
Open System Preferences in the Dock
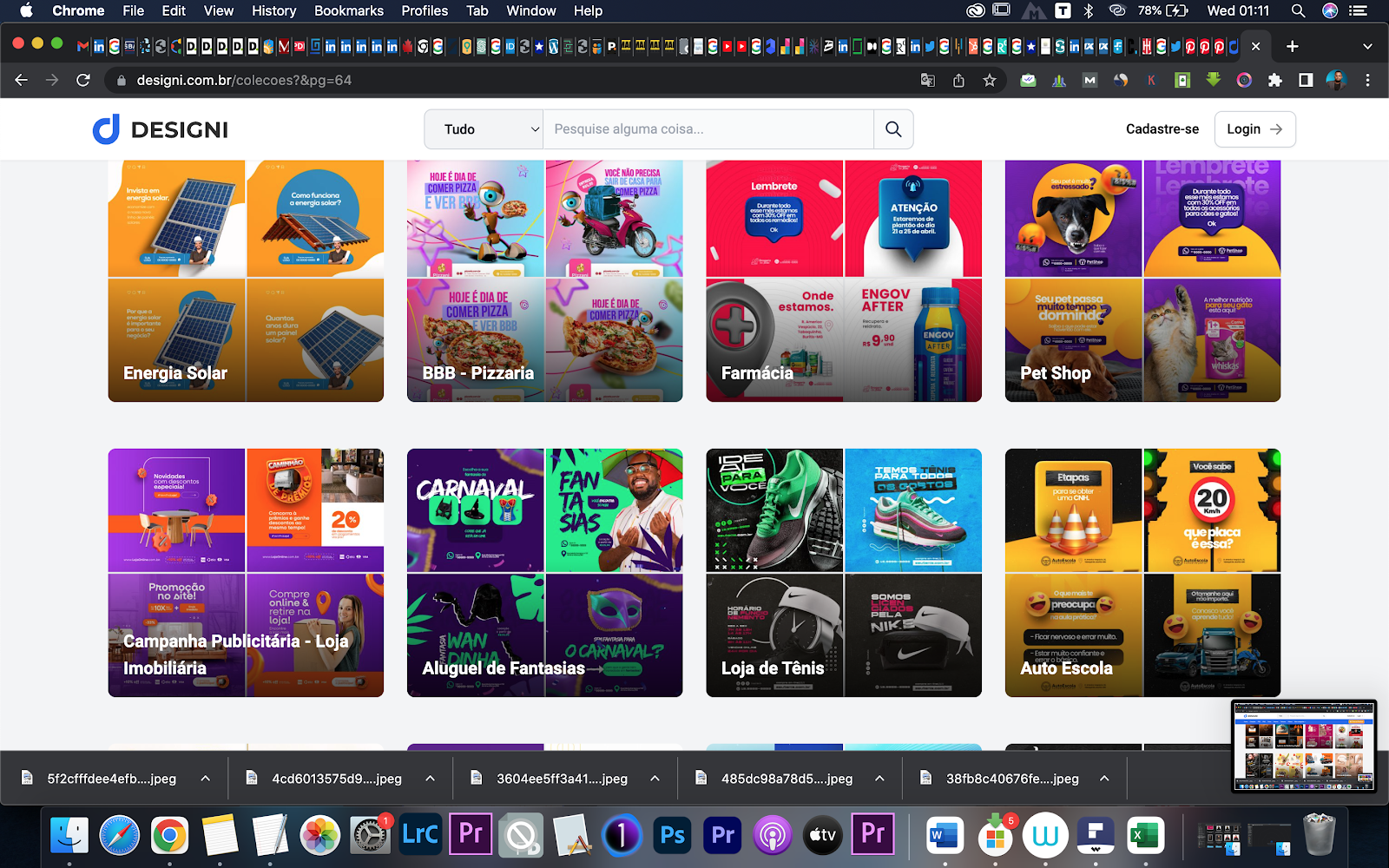(371, 836)
